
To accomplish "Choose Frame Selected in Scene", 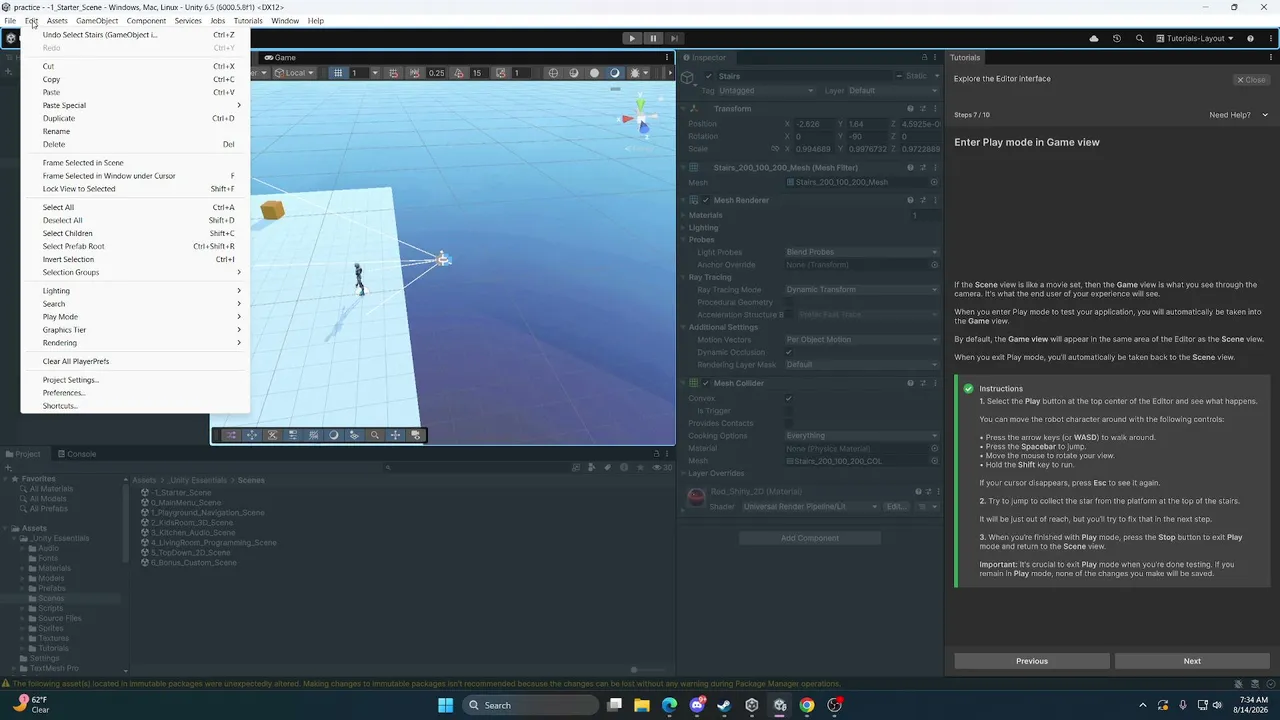I will [135, 163].
